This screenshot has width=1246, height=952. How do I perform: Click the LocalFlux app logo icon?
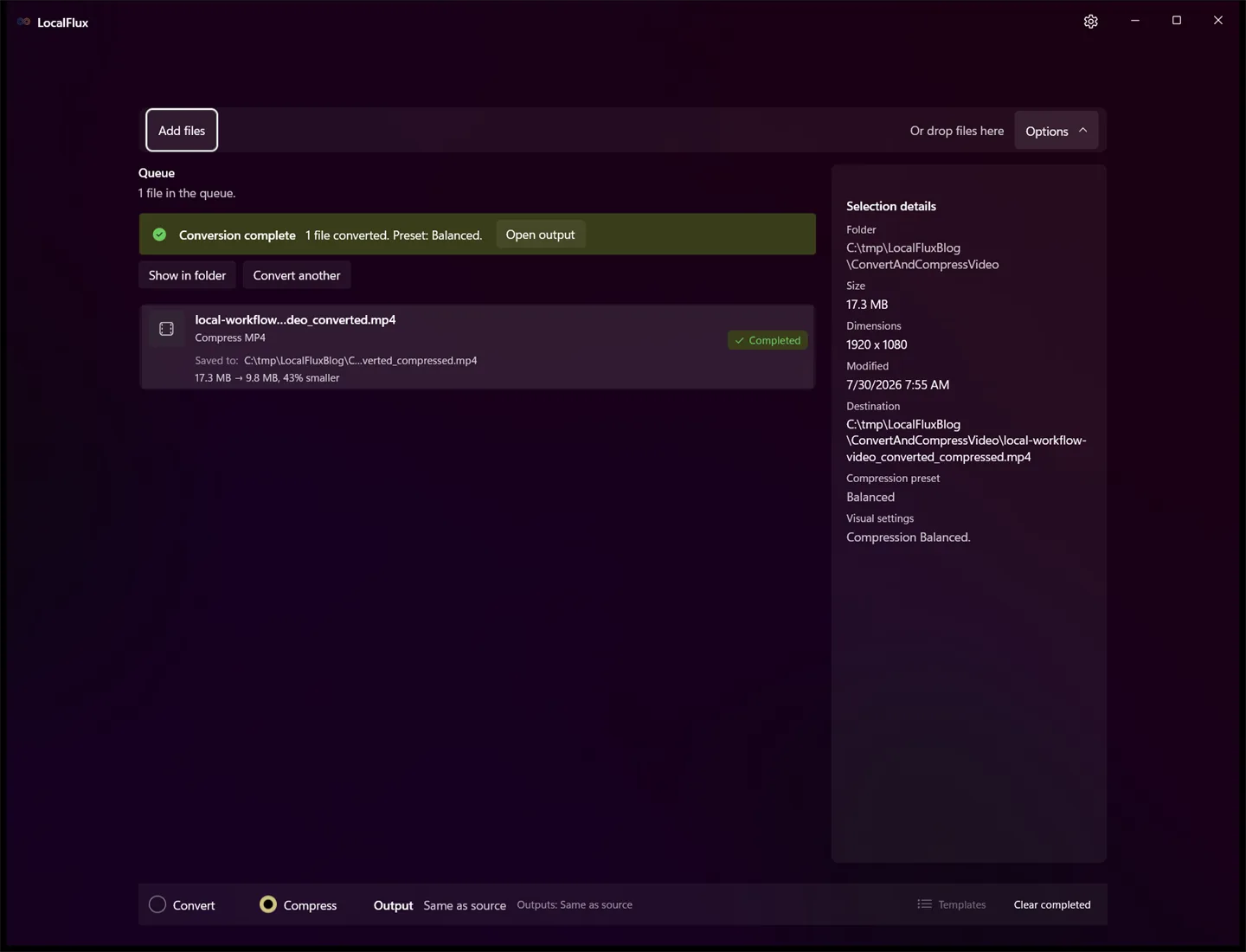click(x=23, y=22)
